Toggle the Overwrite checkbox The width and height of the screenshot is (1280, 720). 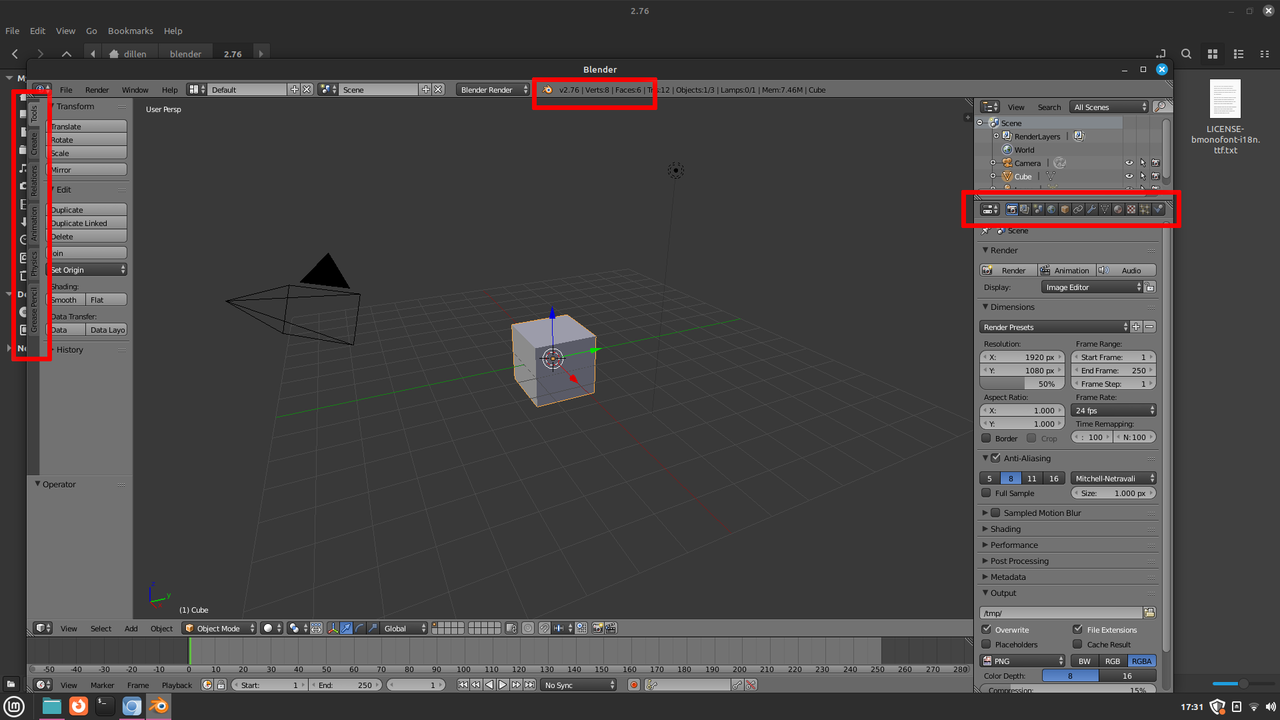(986, 630)
